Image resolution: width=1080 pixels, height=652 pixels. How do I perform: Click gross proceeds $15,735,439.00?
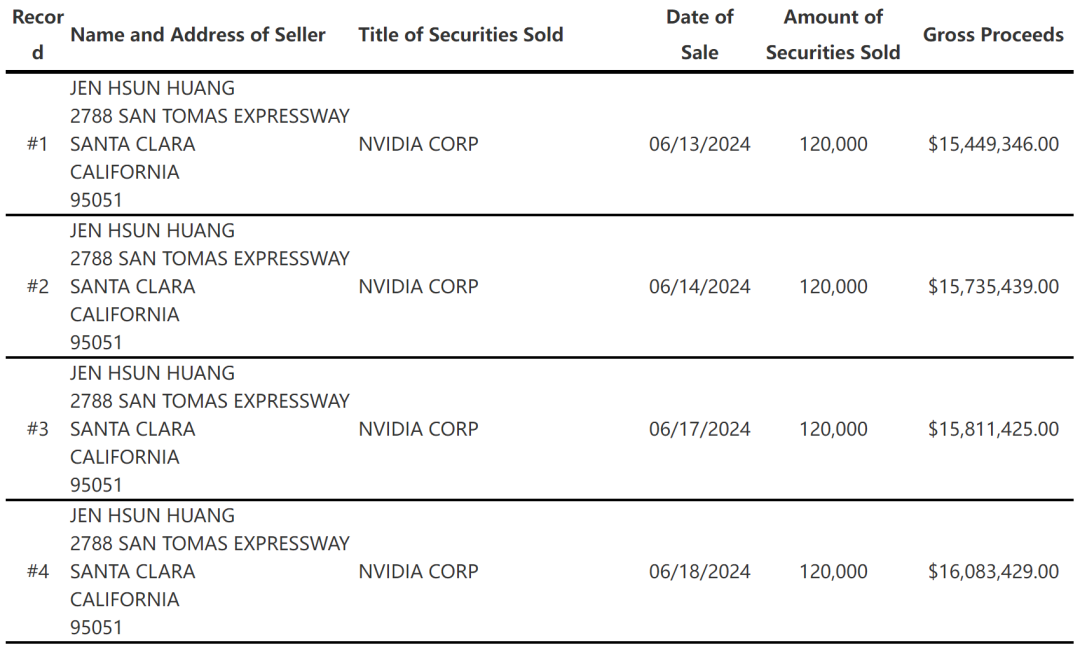click(x=993, y=287)
